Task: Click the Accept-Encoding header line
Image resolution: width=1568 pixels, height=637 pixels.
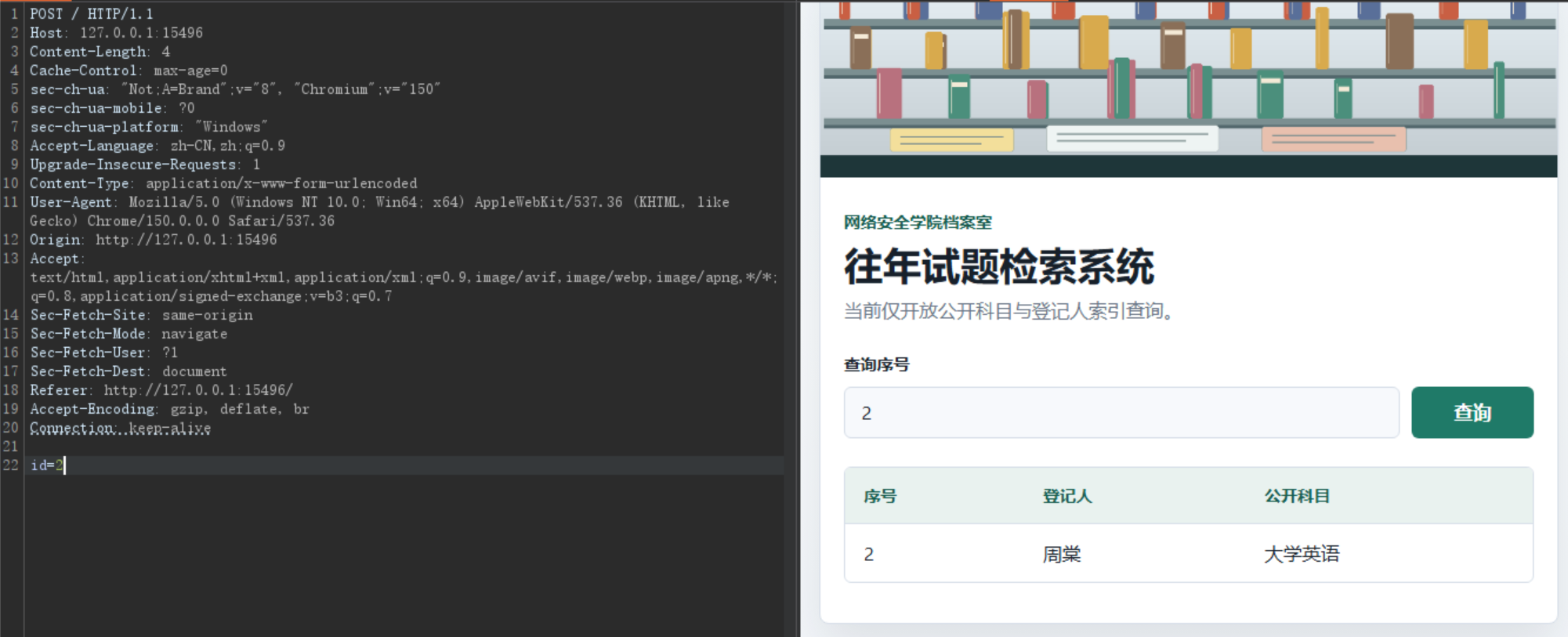Action: click(x=169, y=409)
